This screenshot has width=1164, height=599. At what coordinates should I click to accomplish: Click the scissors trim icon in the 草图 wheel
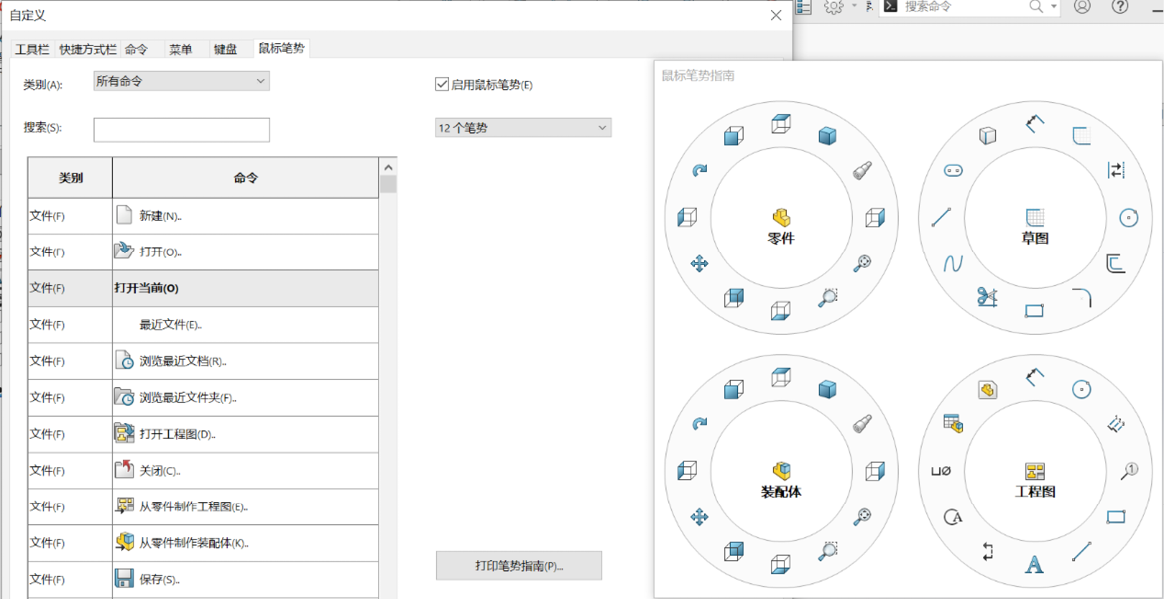pyautogui.click(x=987, y=297)
